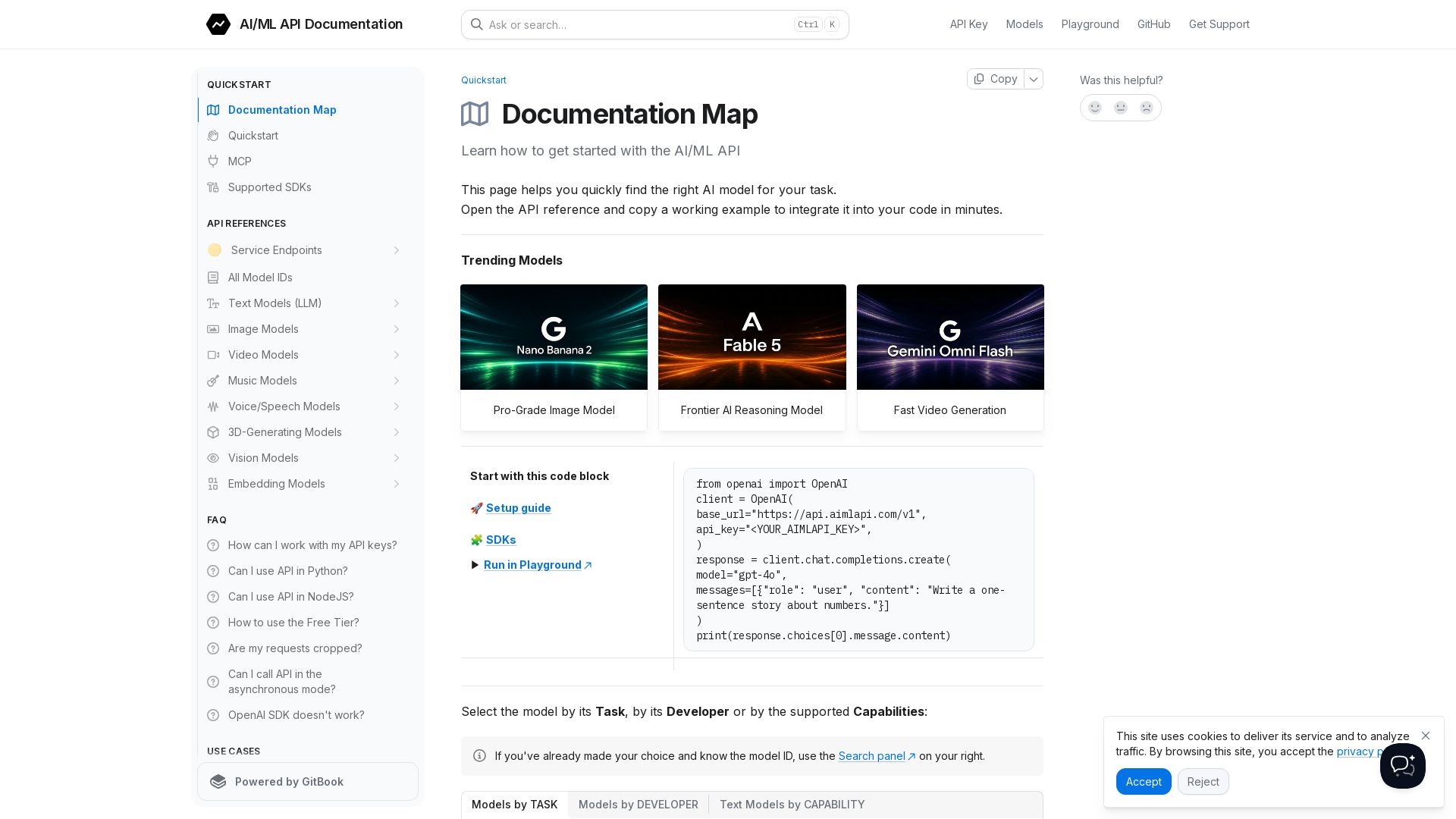Click the All Model IDs icon

coord(213,278)
